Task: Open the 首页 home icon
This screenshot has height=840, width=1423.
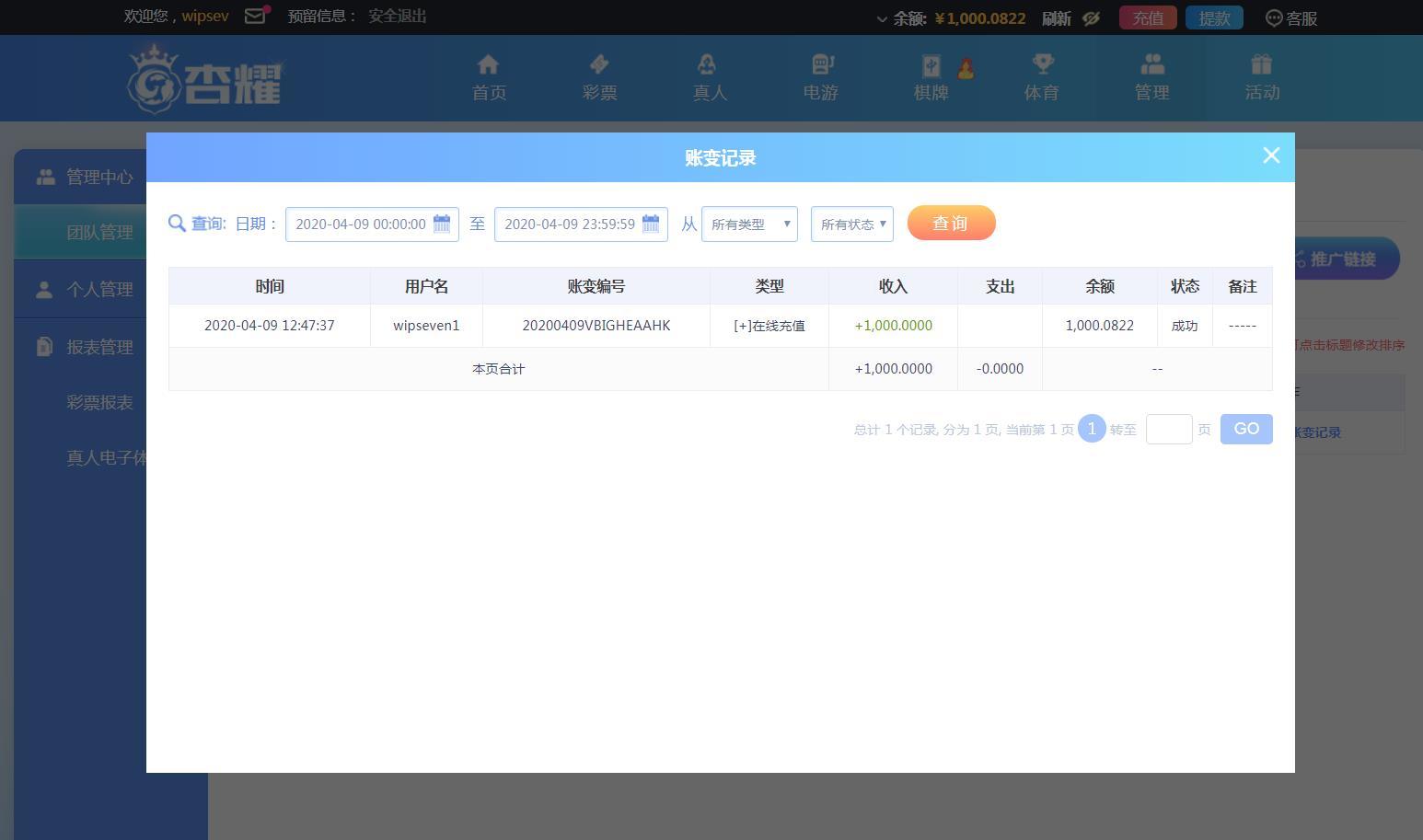Action: (x=488, y=64)
